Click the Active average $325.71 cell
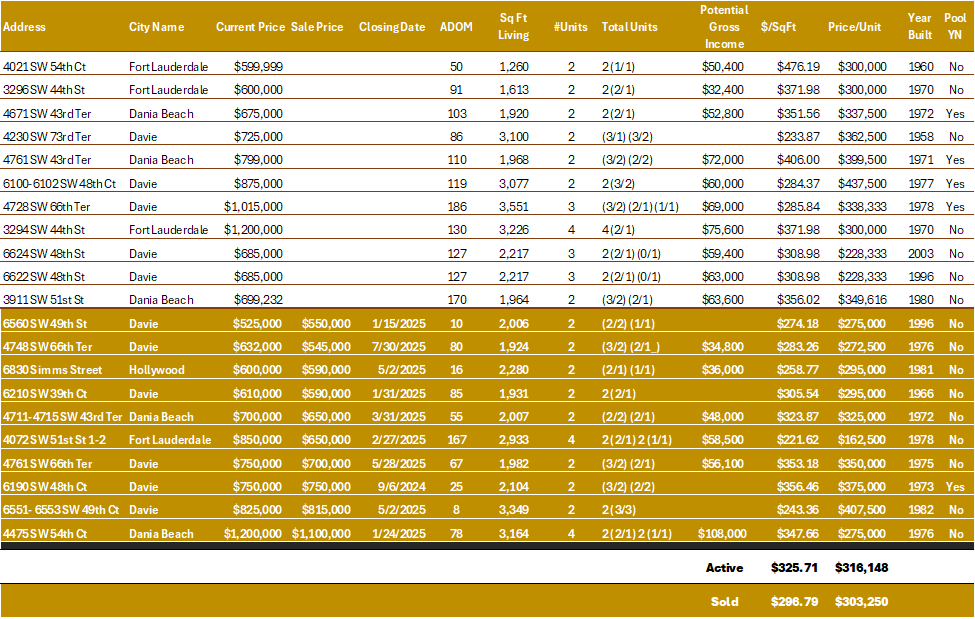 click(794, 567)
